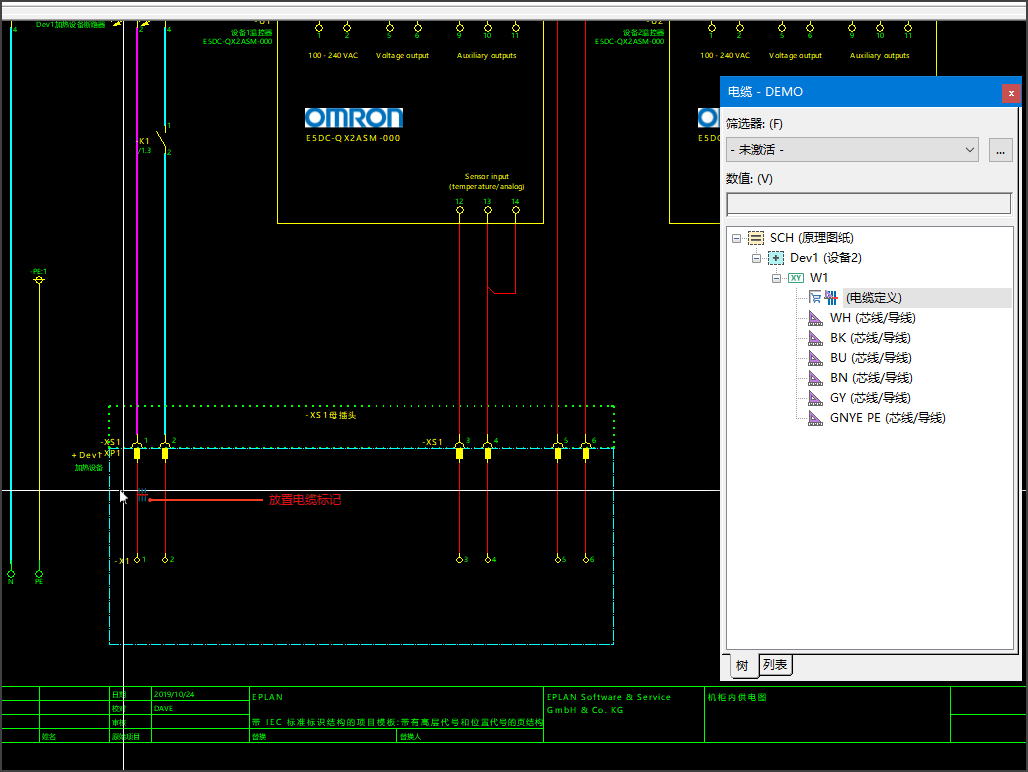Click the E5DC-QX2ASM-000 label under OMRON
This screenshot has height=772, width=1028.
tap(353, 138)
